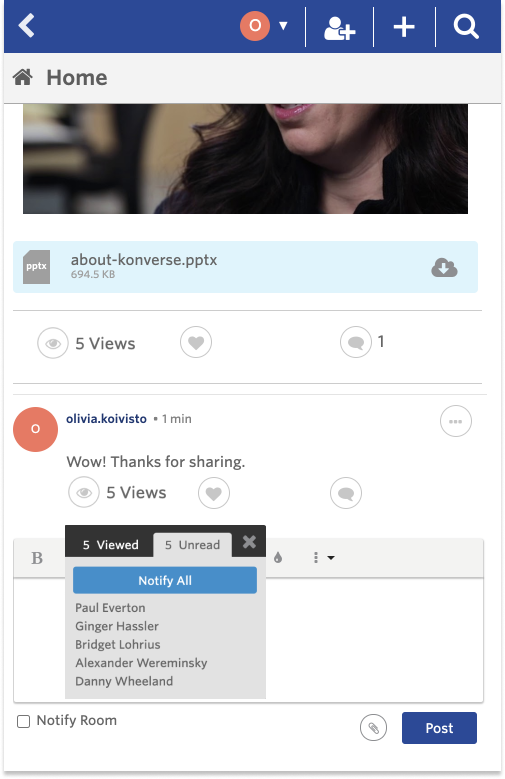Attach a file with paperclip icon

(373, 728)
